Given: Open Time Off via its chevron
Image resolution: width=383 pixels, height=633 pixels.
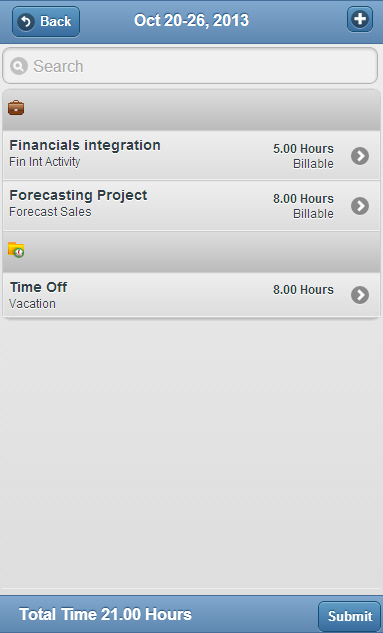Looking at the screenshot, I should click(360, 295).
